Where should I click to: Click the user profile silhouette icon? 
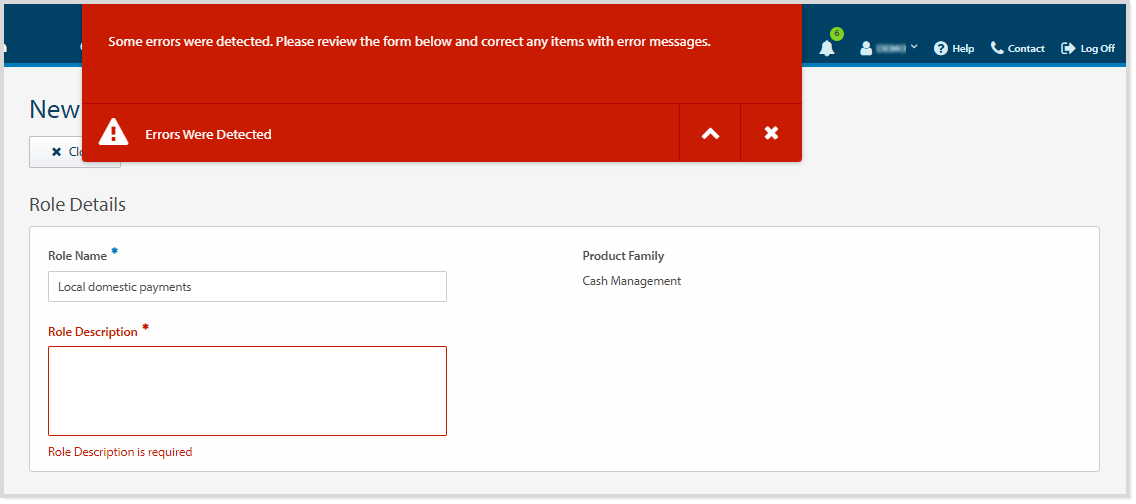tap(866, 48)
